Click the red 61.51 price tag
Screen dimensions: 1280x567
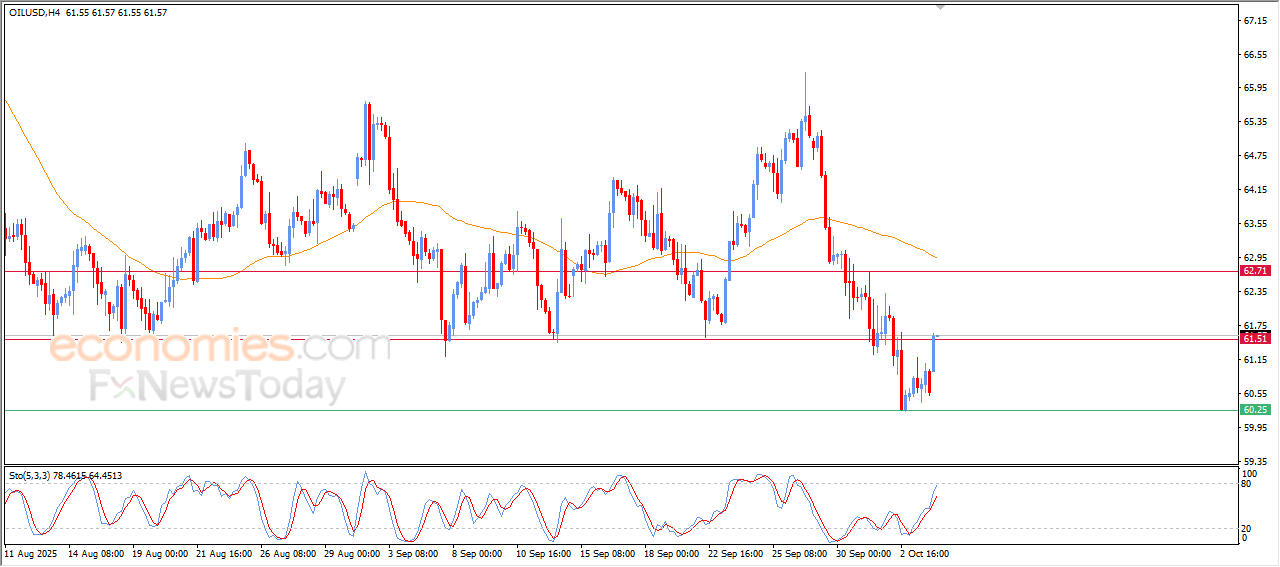(1254, 339)
